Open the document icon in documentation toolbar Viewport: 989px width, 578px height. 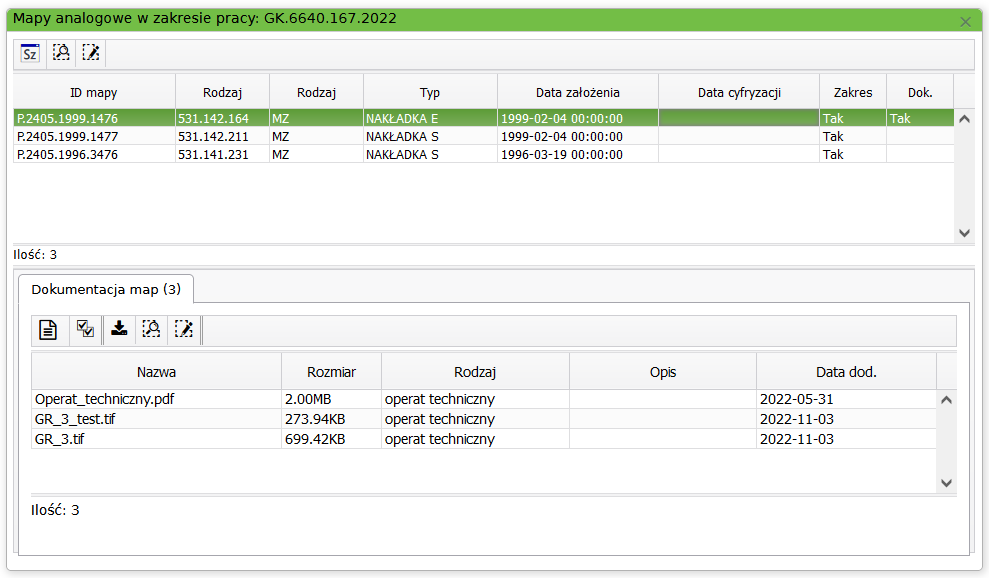tap(48, 330)
